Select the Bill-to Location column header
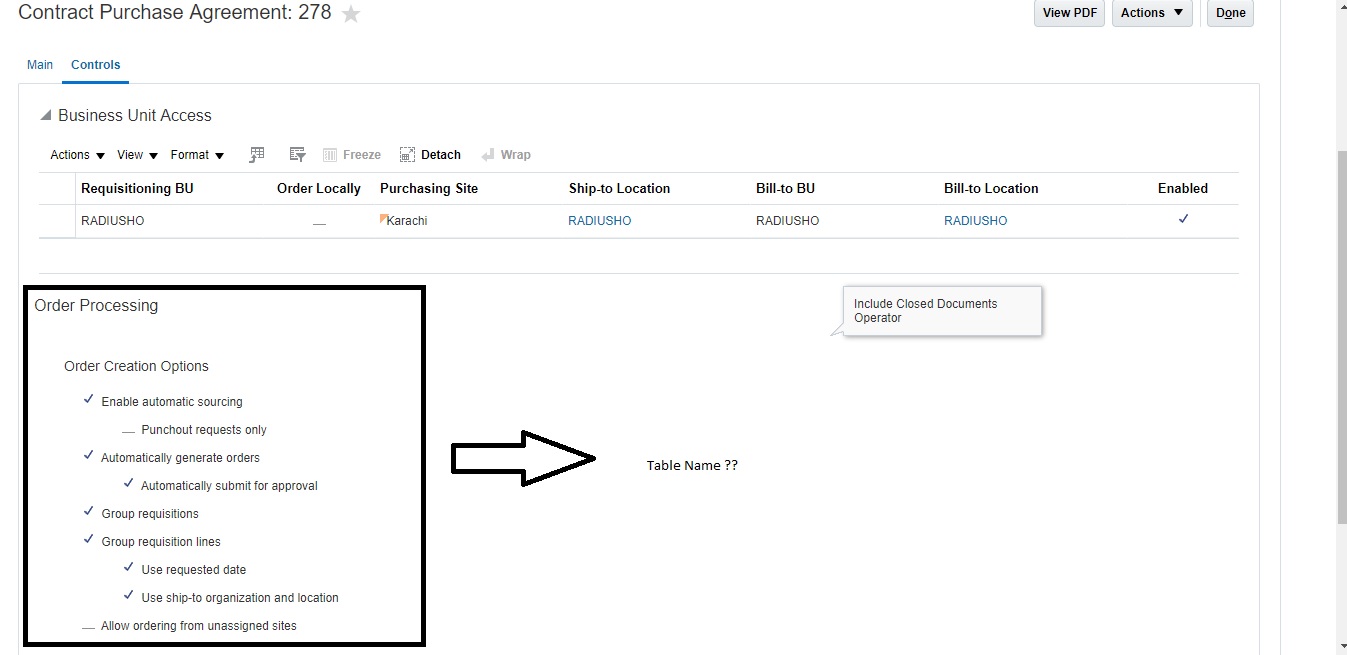 coord(991,188)
